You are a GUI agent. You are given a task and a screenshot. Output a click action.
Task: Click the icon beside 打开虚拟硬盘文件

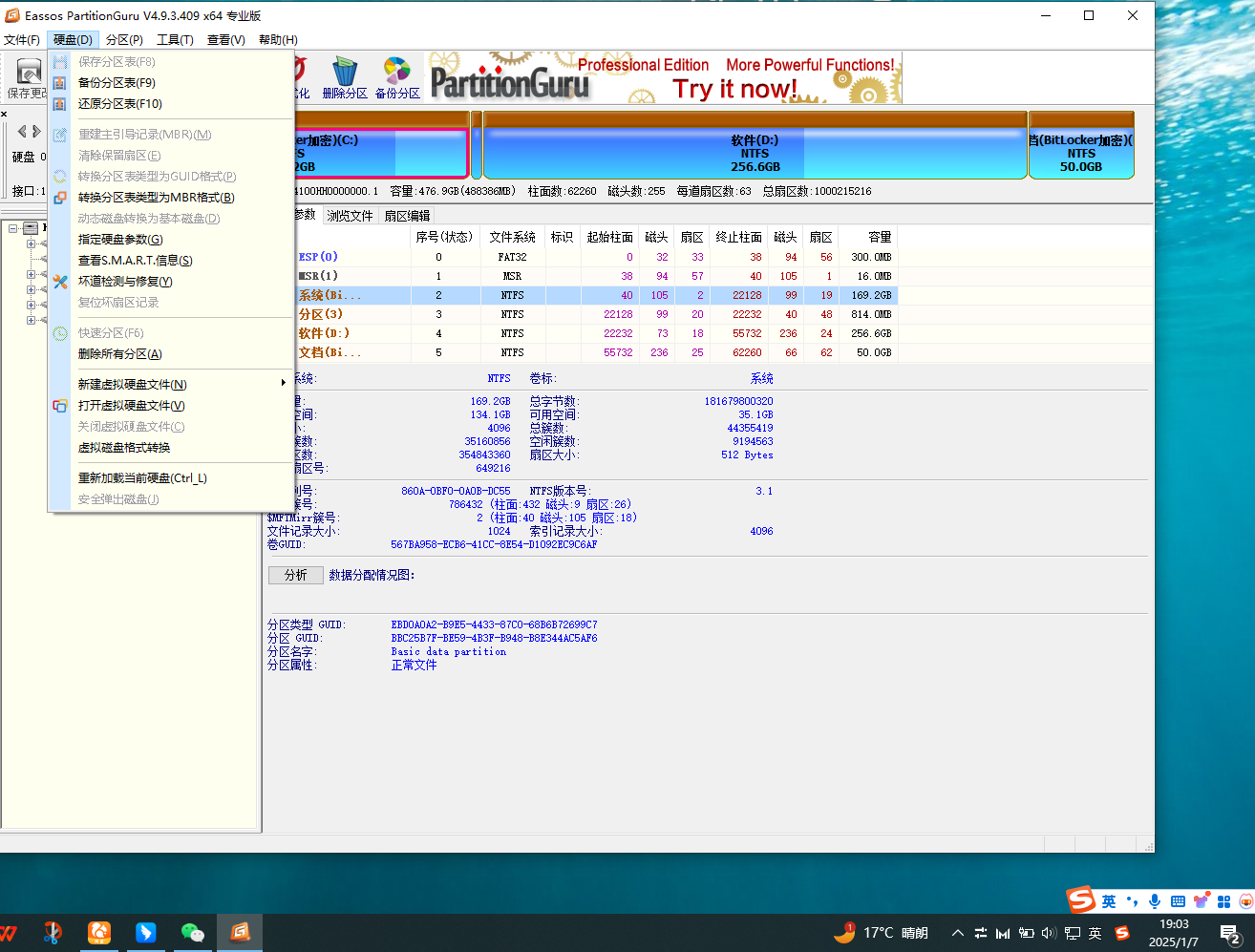tap(60, 406)
